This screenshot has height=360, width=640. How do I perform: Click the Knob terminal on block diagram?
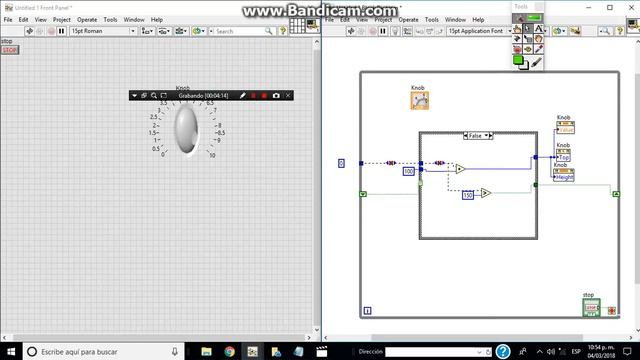coord(420,100)
